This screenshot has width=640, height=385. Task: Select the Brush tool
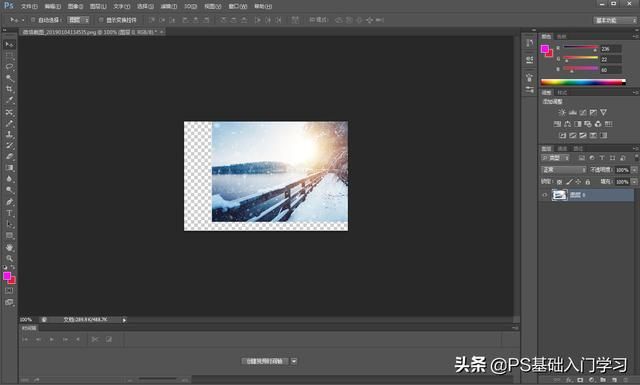[x=9, y=123]
